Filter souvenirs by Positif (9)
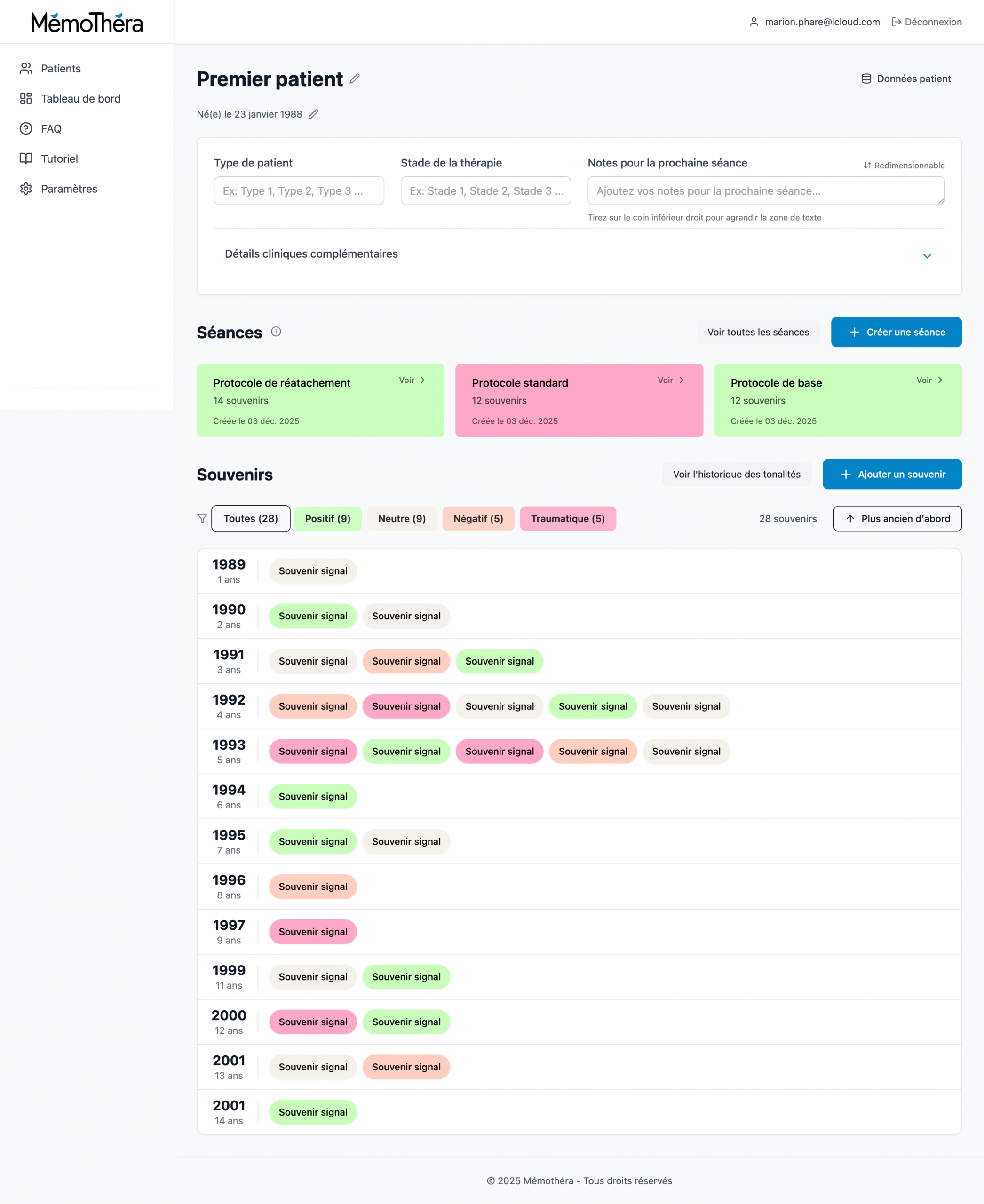This screenshot has width=984, height=1204. click(x=328, y=519)
